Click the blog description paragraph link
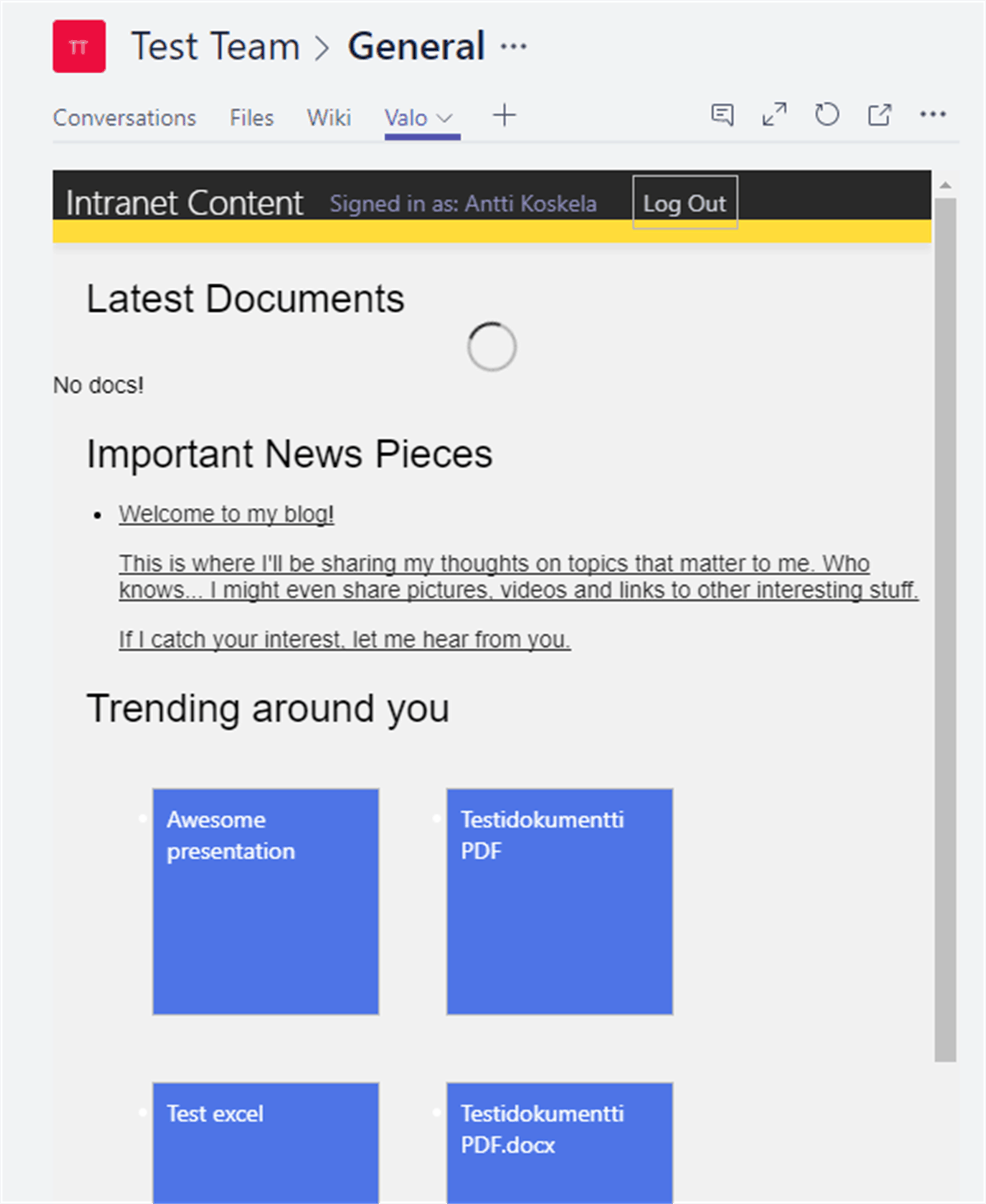The image size is (986, 1204). pos(518,577)
